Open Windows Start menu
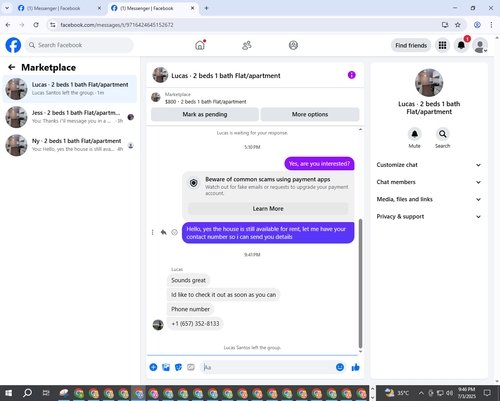The height and width of the screenshot is (401, 500). pyautogui.click(x=8, y=393)
